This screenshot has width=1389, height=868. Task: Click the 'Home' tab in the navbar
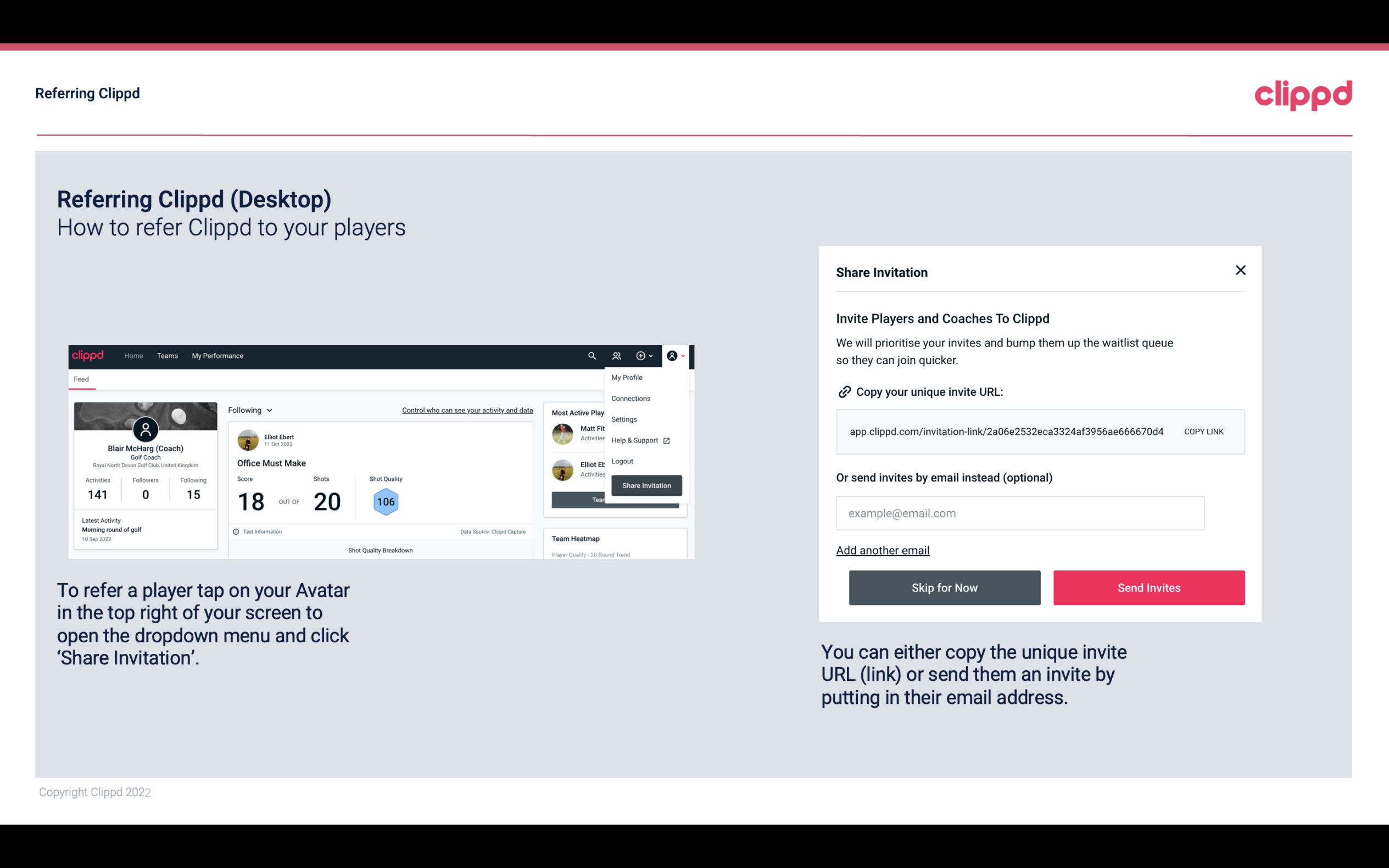point(133,356)
